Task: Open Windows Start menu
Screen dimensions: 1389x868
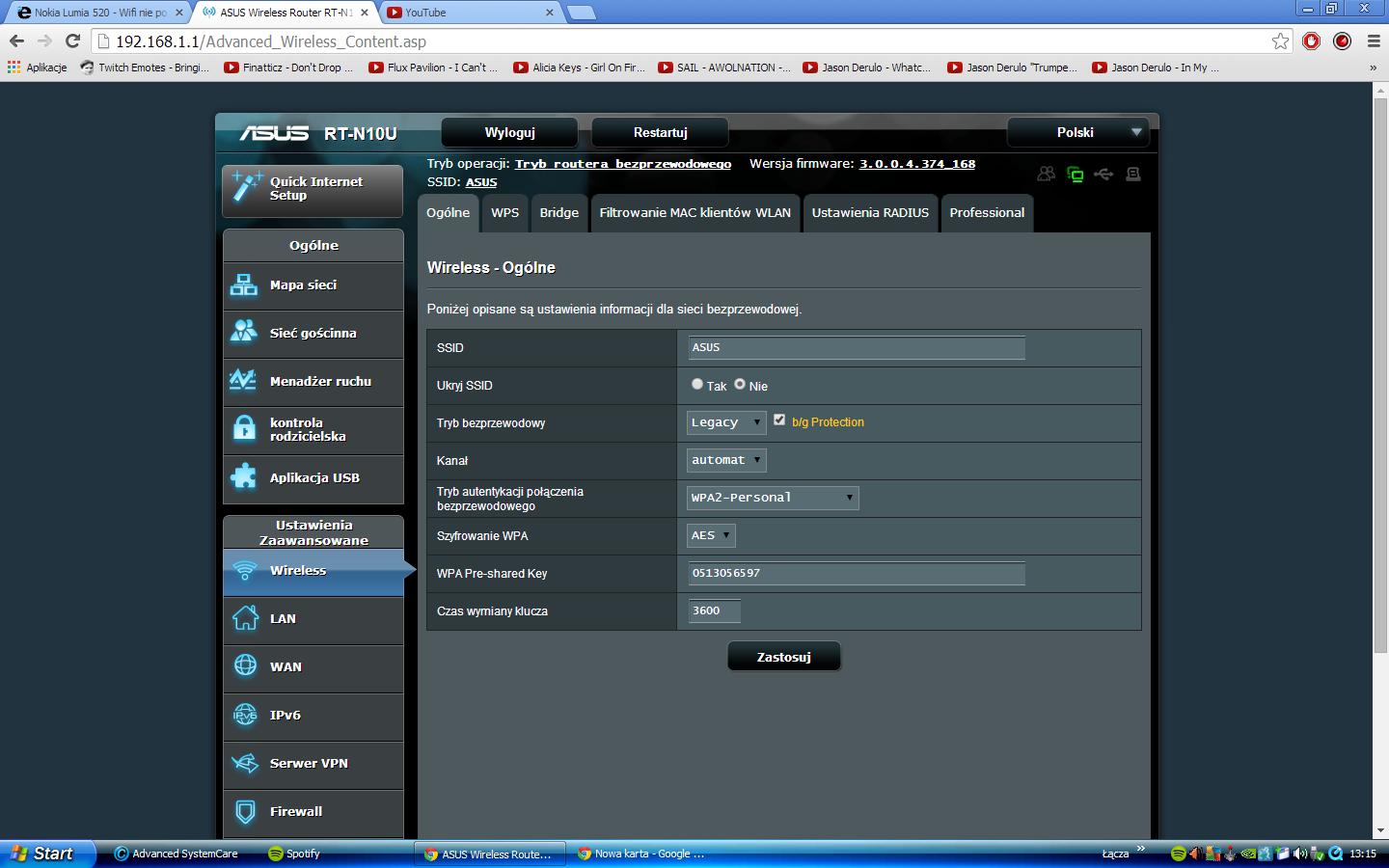Action: 48,854
